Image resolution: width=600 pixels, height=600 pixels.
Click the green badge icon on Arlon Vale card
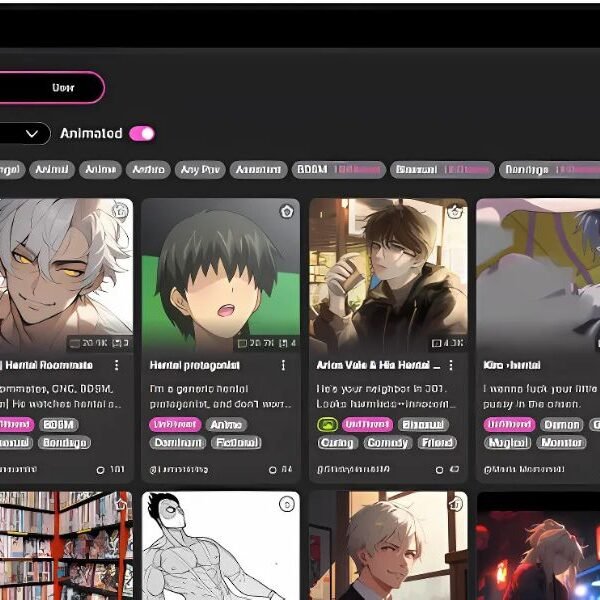[326, 424]
